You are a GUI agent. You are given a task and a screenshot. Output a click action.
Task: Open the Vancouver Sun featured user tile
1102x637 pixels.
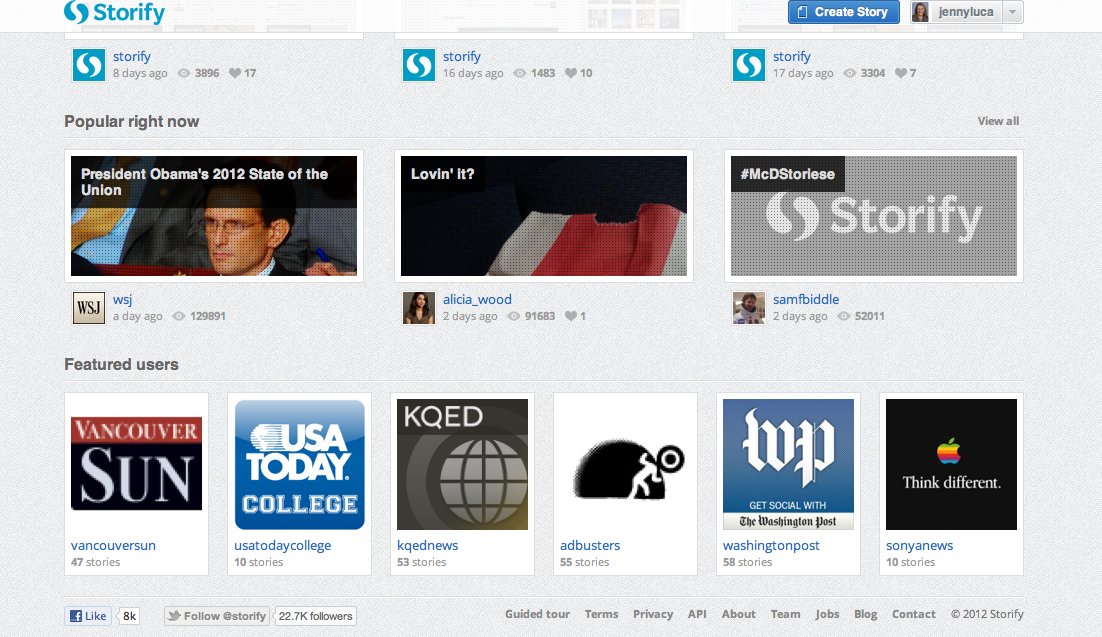point(136,464)
